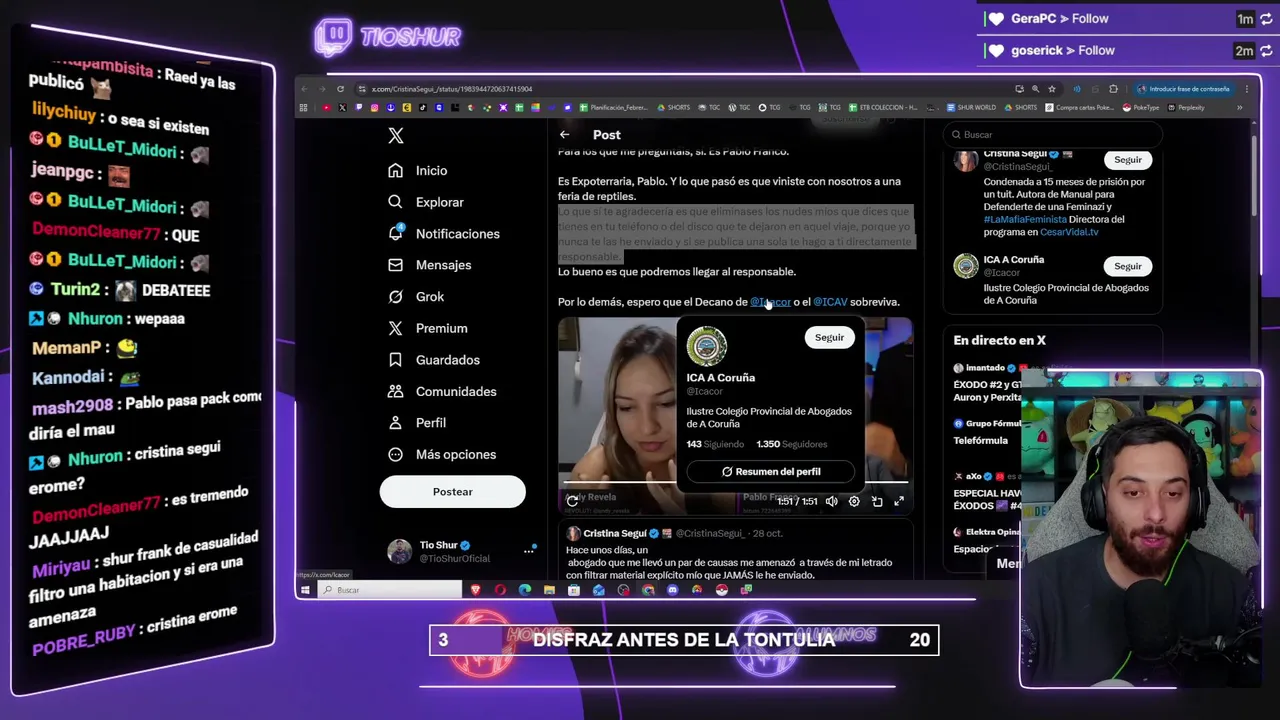Viewport: 1280px width, 720px height.
Task: Open Explorar in the sidebar
Action: pos(427,202)
